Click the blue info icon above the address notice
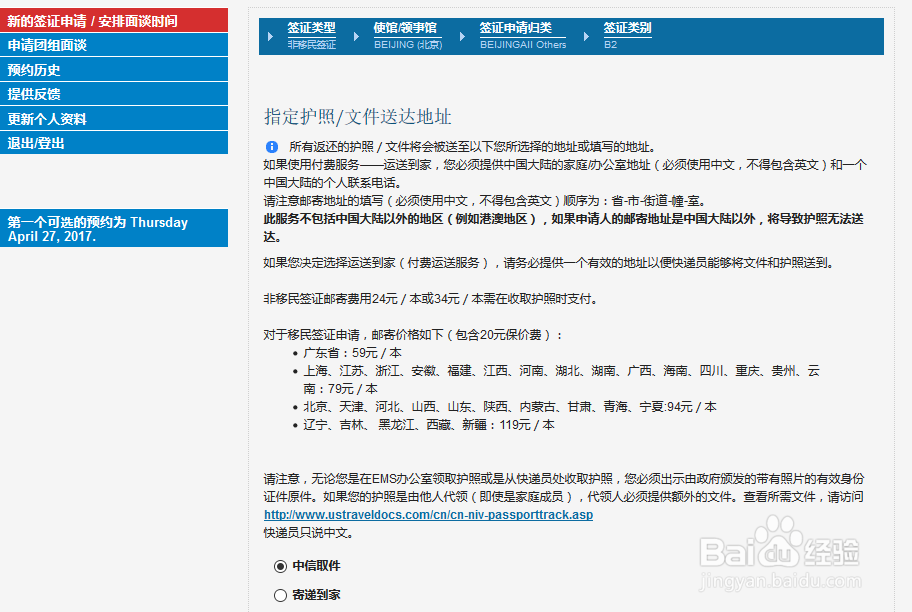This screenshot has width=912, height=612. click(x=270, y=148)
